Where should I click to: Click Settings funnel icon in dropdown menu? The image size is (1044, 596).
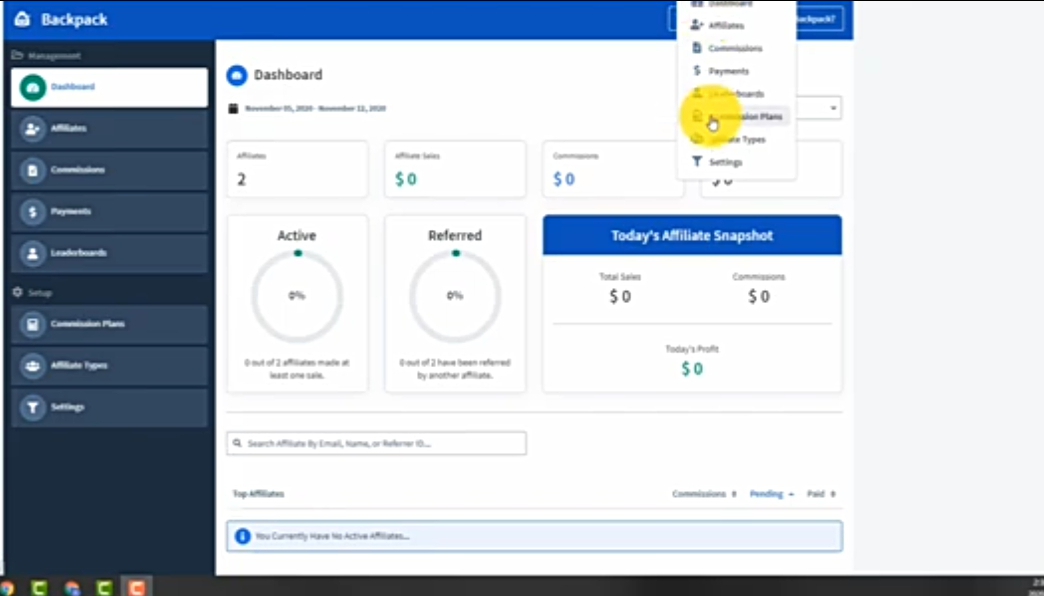click(x=696, y=161)
